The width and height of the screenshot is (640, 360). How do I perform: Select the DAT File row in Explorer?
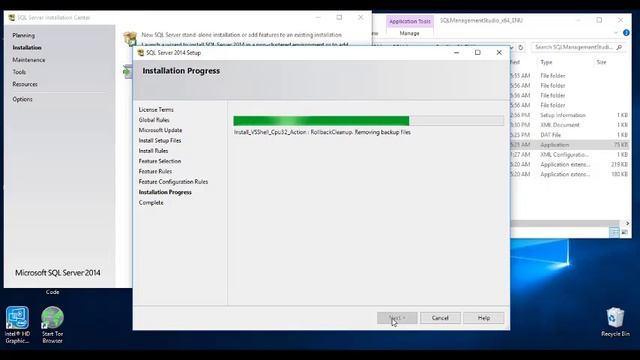coord(569,135)
